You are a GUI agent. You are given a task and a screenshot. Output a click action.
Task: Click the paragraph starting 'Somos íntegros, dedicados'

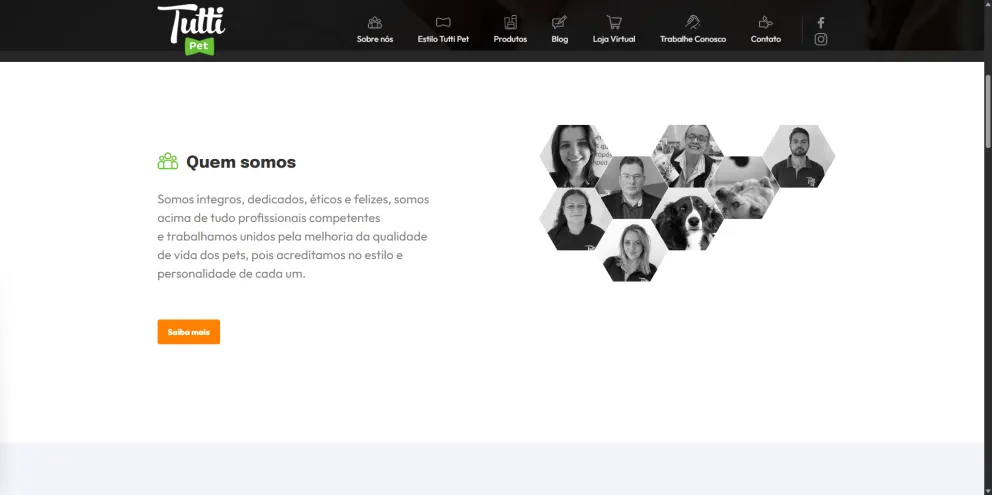(x=294, y=237)
